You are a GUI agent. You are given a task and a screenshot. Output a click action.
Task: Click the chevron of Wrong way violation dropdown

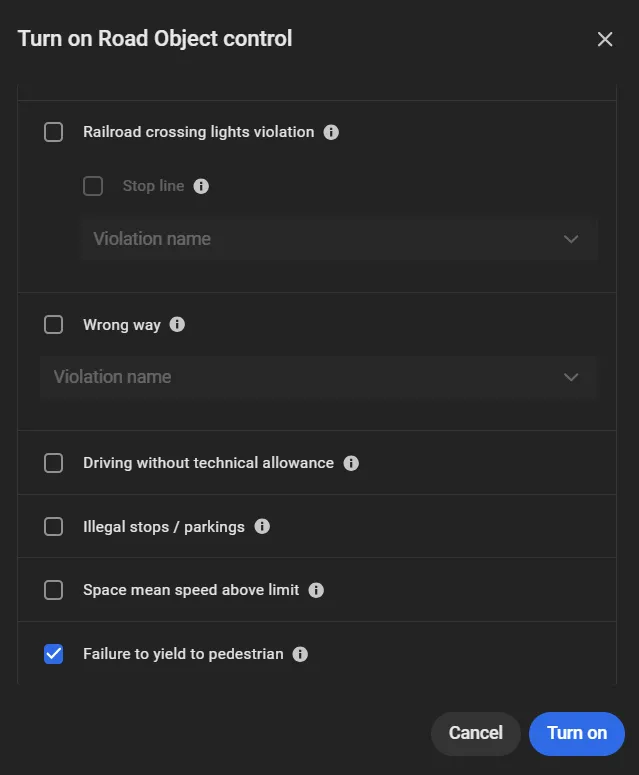(x=571, y=378)
